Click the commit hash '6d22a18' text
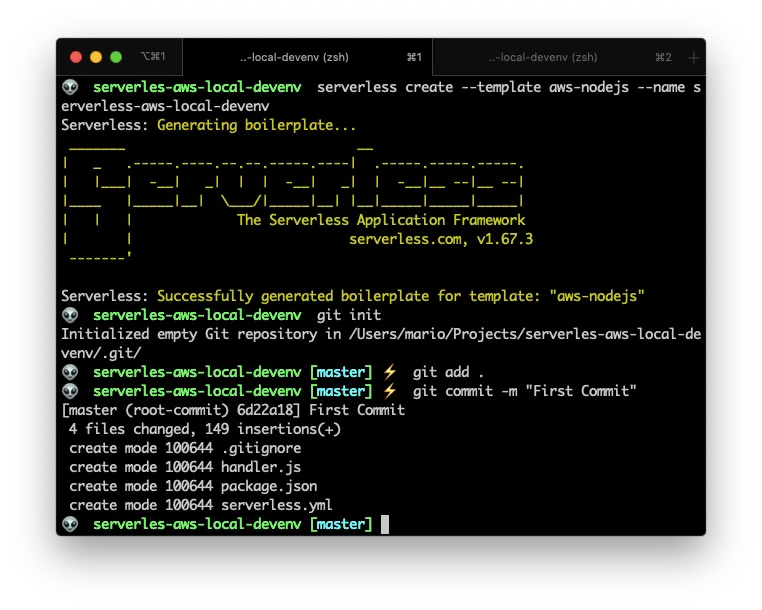 click(265, 410)
